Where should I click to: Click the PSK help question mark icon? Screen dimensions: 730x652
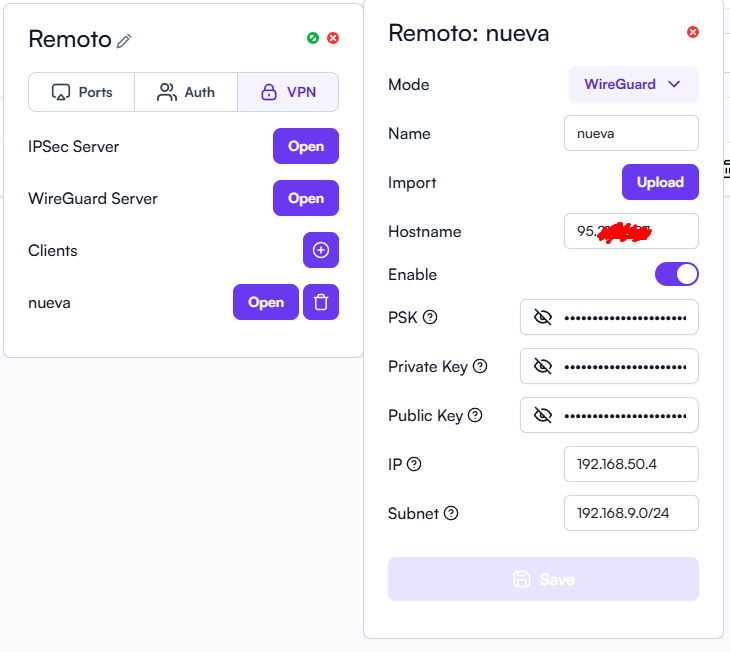pyautogui.click(x=430, y=317)
